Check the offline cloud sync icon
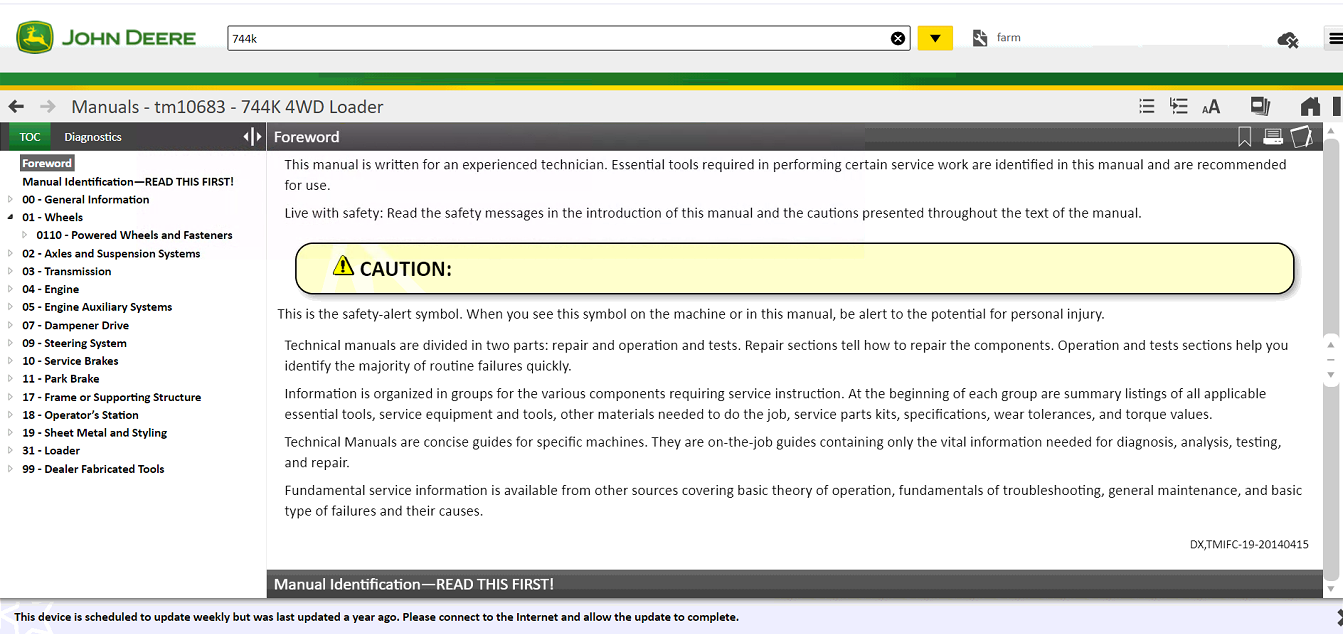 (x=1288, y=40)
